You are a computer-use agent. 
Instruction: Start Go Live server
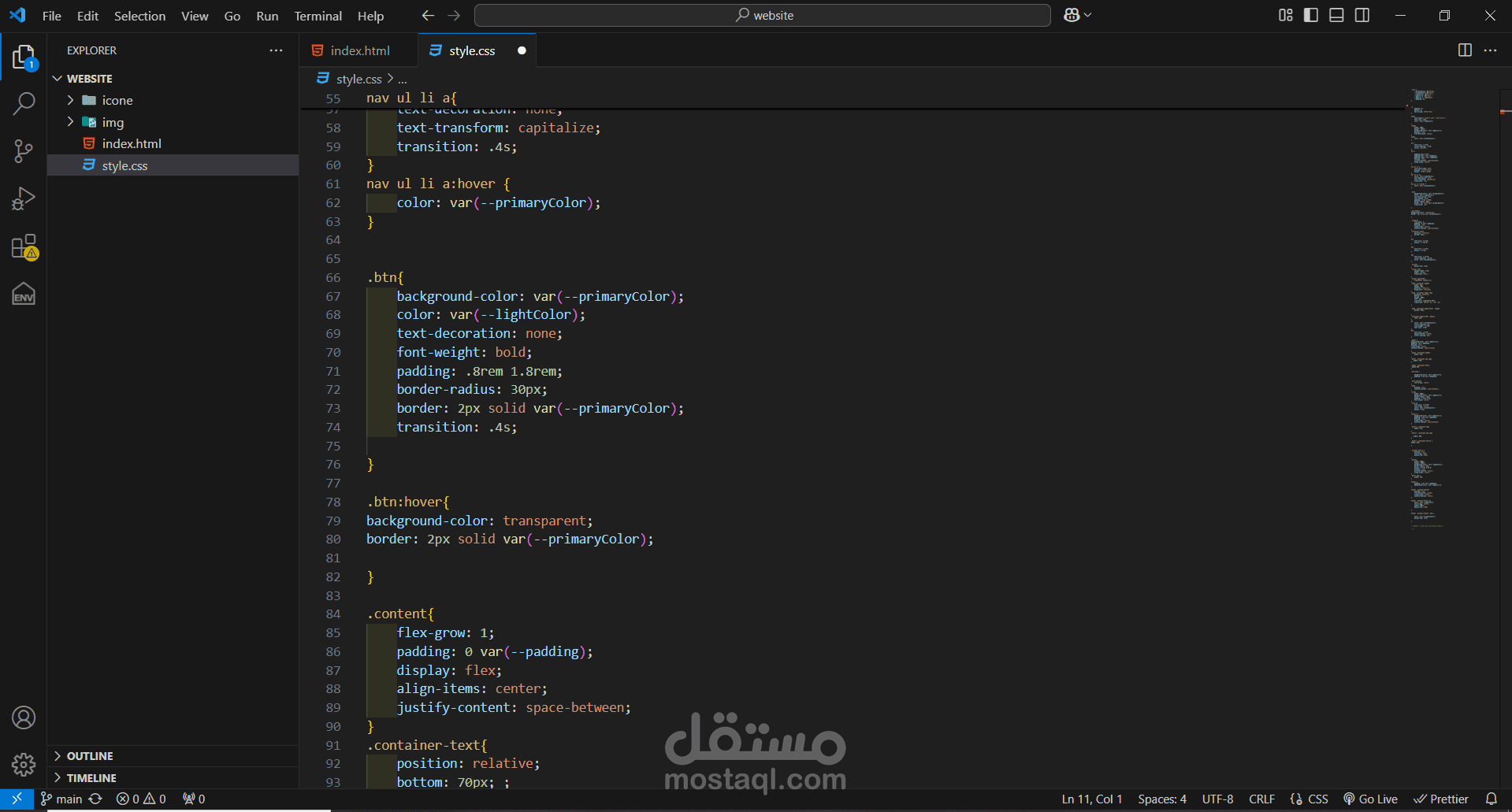(1370, 799)
